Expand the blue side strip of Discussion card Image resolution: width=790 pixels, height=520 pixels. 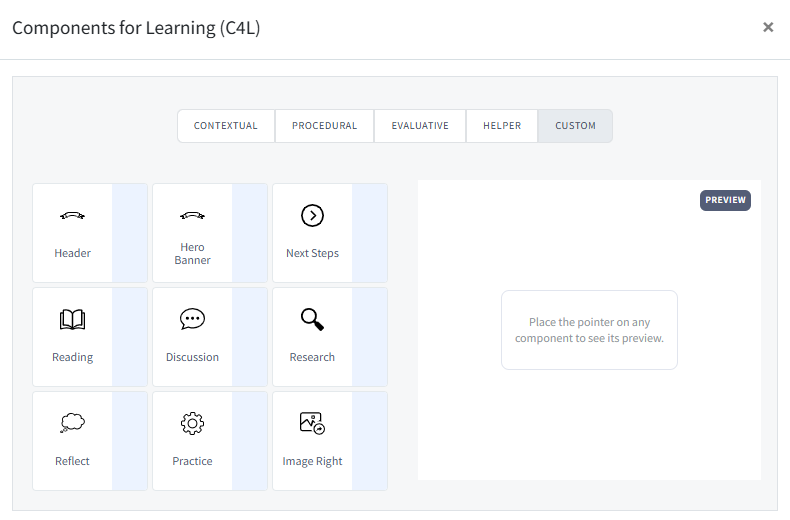pos(250,337)
